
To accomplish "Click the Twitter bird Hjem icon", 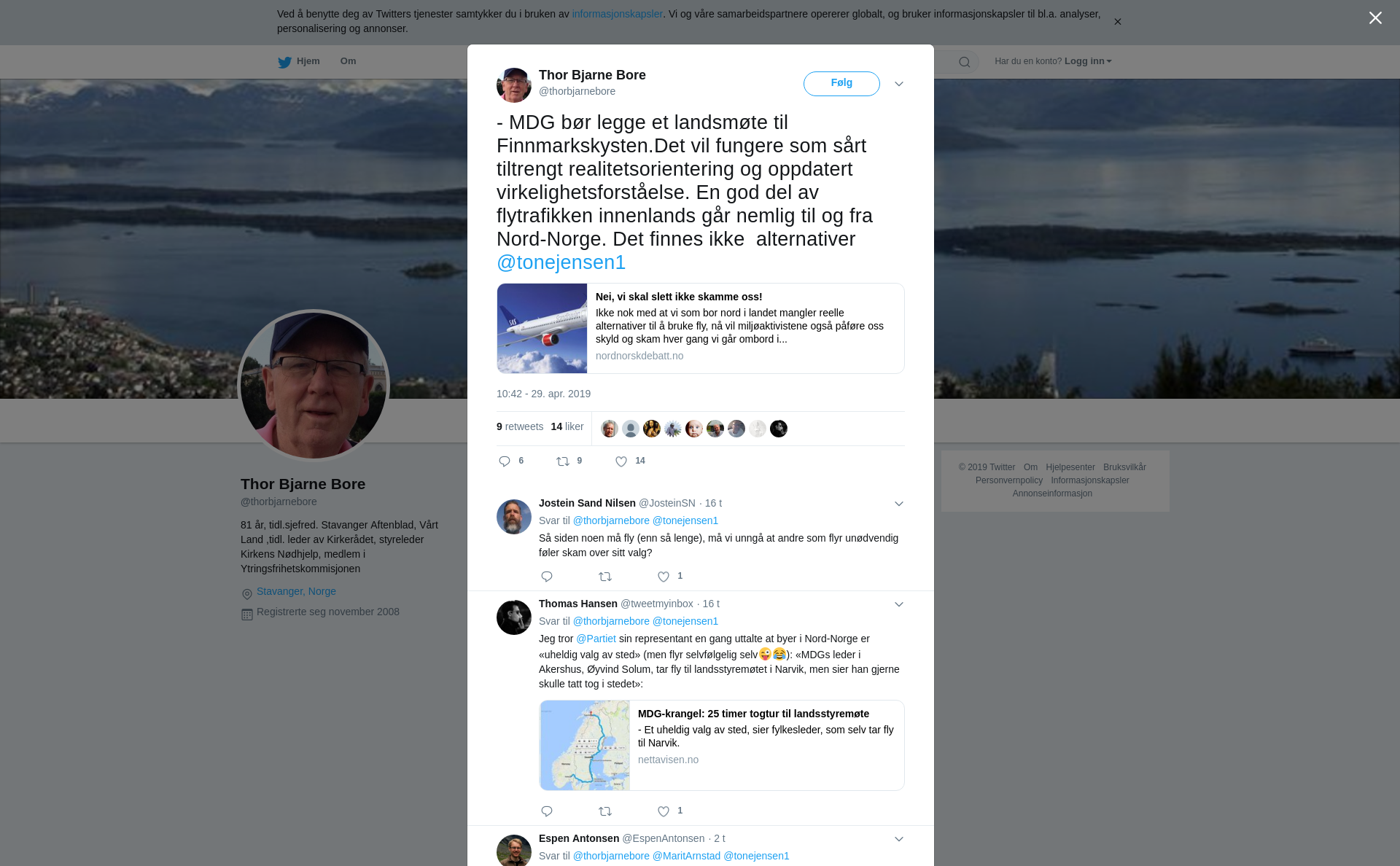I will 284,62.
